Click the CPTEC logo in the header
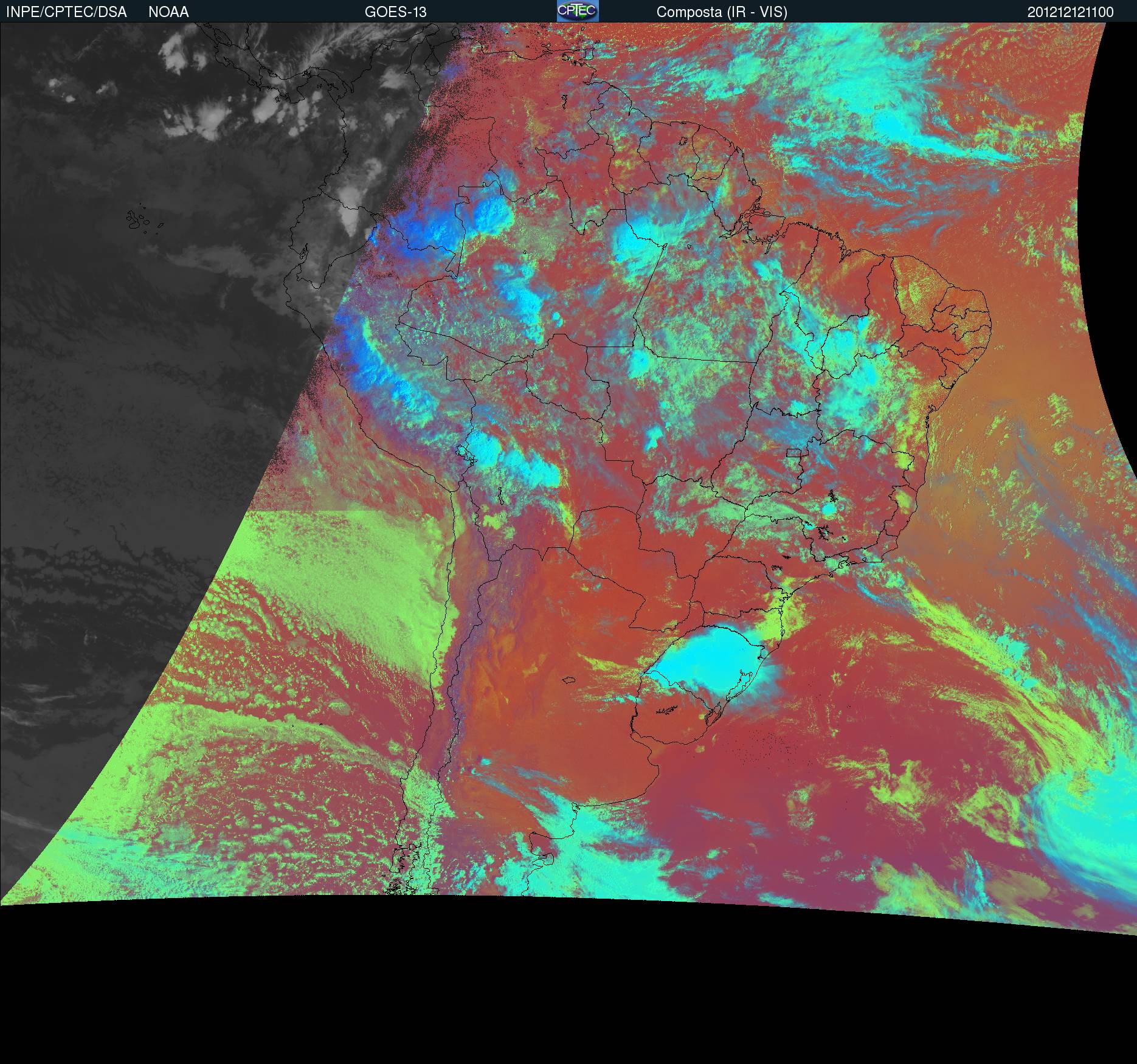Screen dimensions: 1137x1064 [x=578, y=11]
